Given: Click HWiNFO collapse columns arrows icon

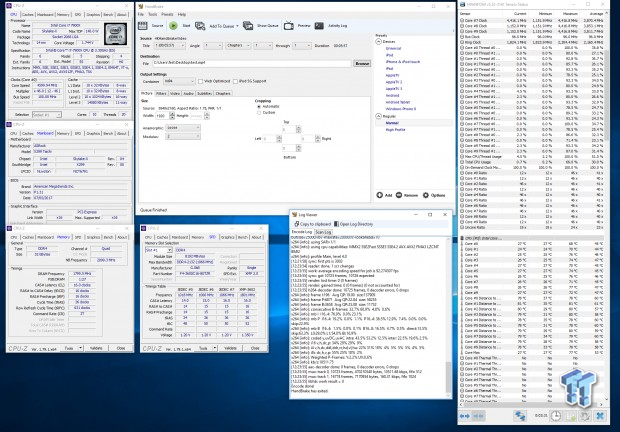Looking at the screenshot, I should click(x=478, y=416).
